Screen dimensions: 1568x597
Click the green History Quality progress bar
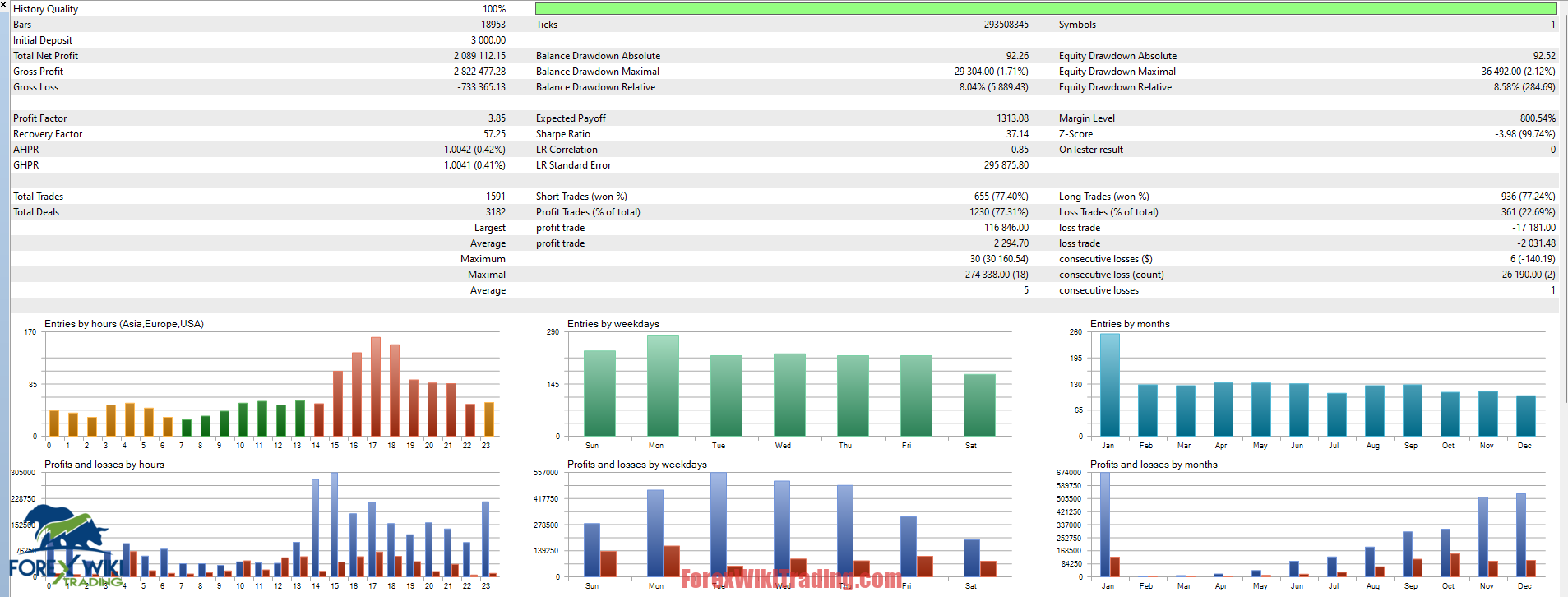(x=1045, y=9)
